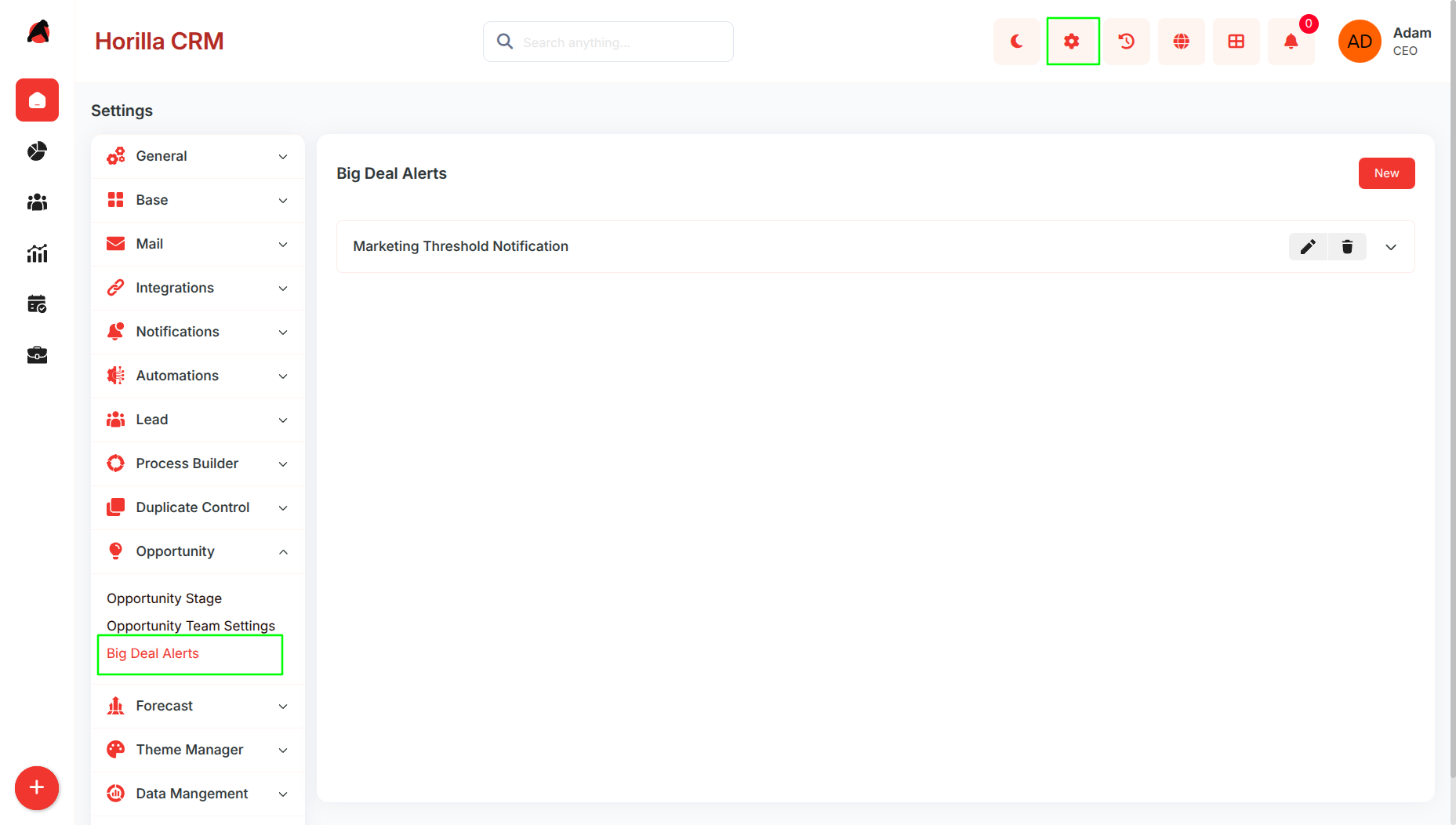1456x825 pixels.
Task: Click the Horilla CRM title link
Action: click(x=159, y=42)
